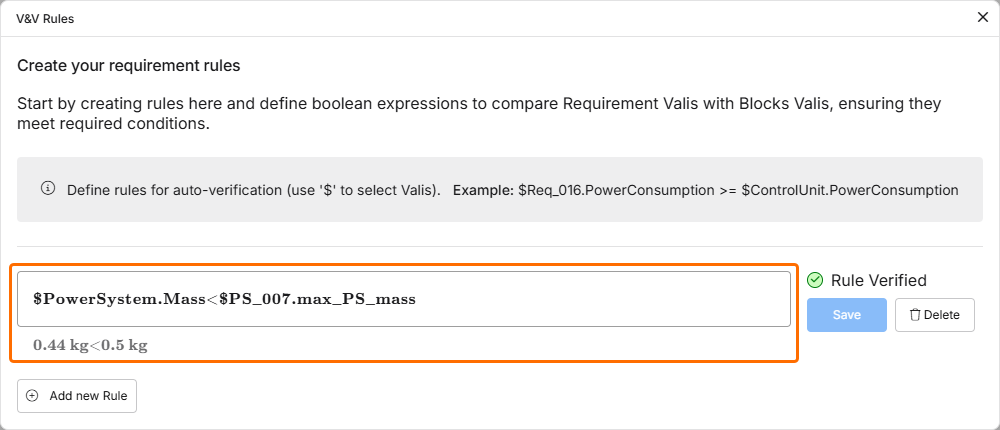Click the trash icon on the Delete button
Screen dimensions: 1000x430
tap(914, 315)
